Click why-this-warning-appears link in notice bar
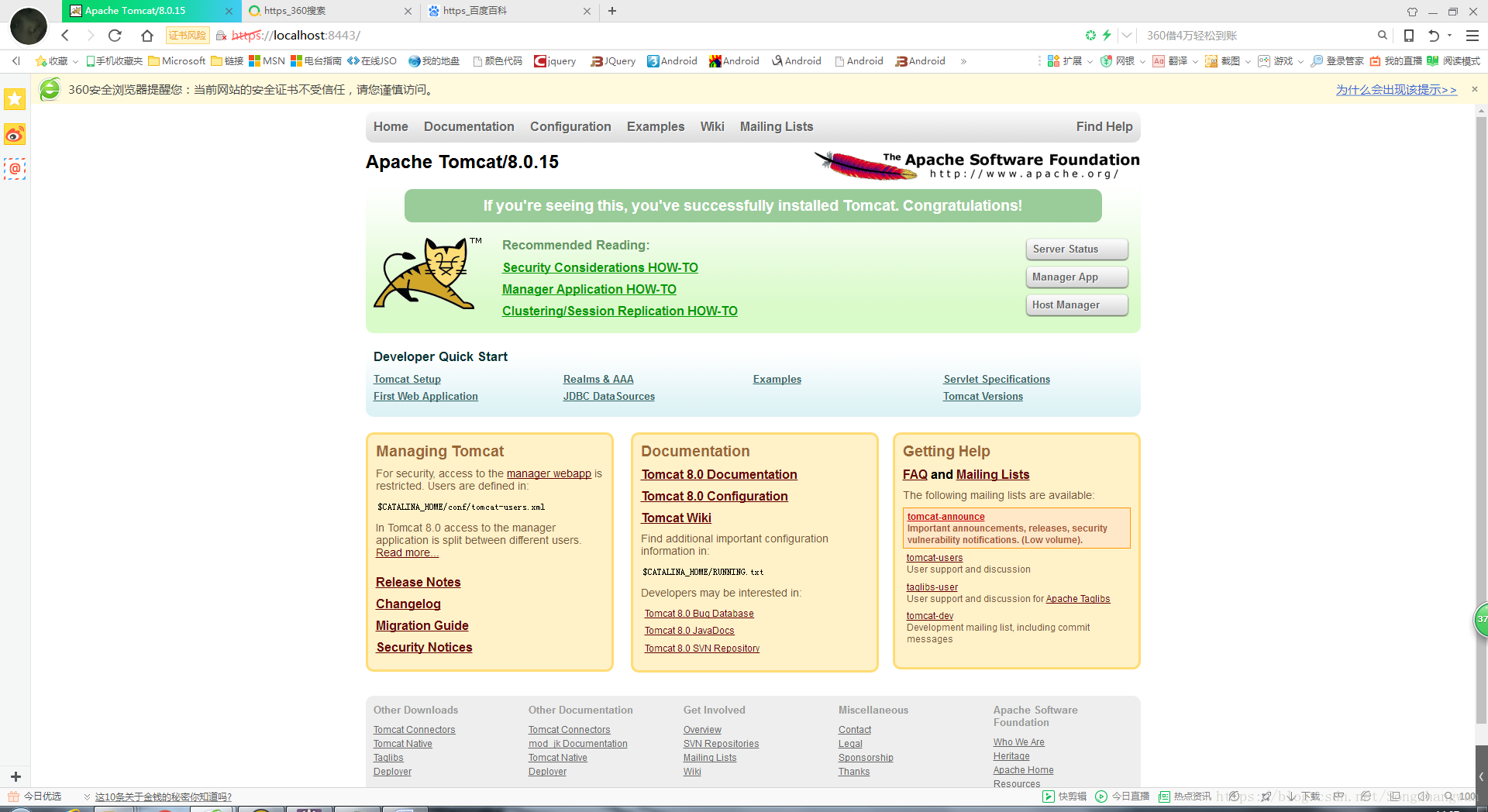 (1397, 90)
